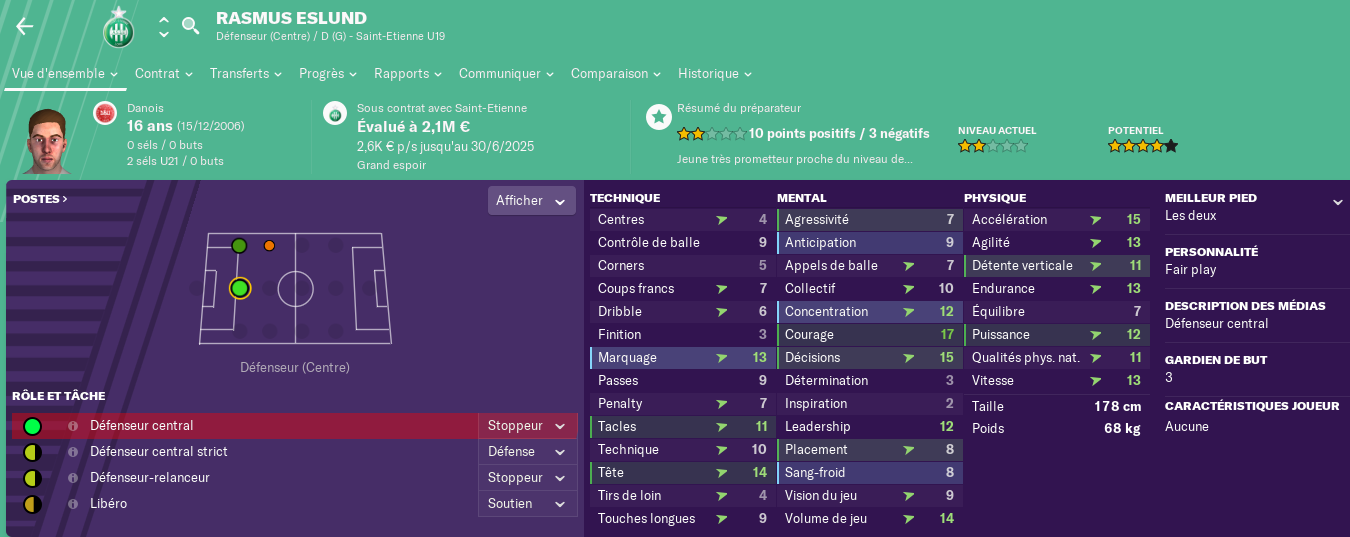Click the info icon beside Libéro
This screenshot has height=537, width=1350.
(x=73, y=504)
